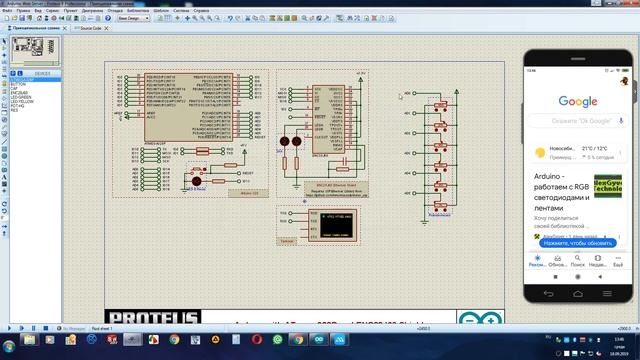Flip vertically with the Y-mirror icon
Screen dimensions: 640x360
tap(4, 233)
